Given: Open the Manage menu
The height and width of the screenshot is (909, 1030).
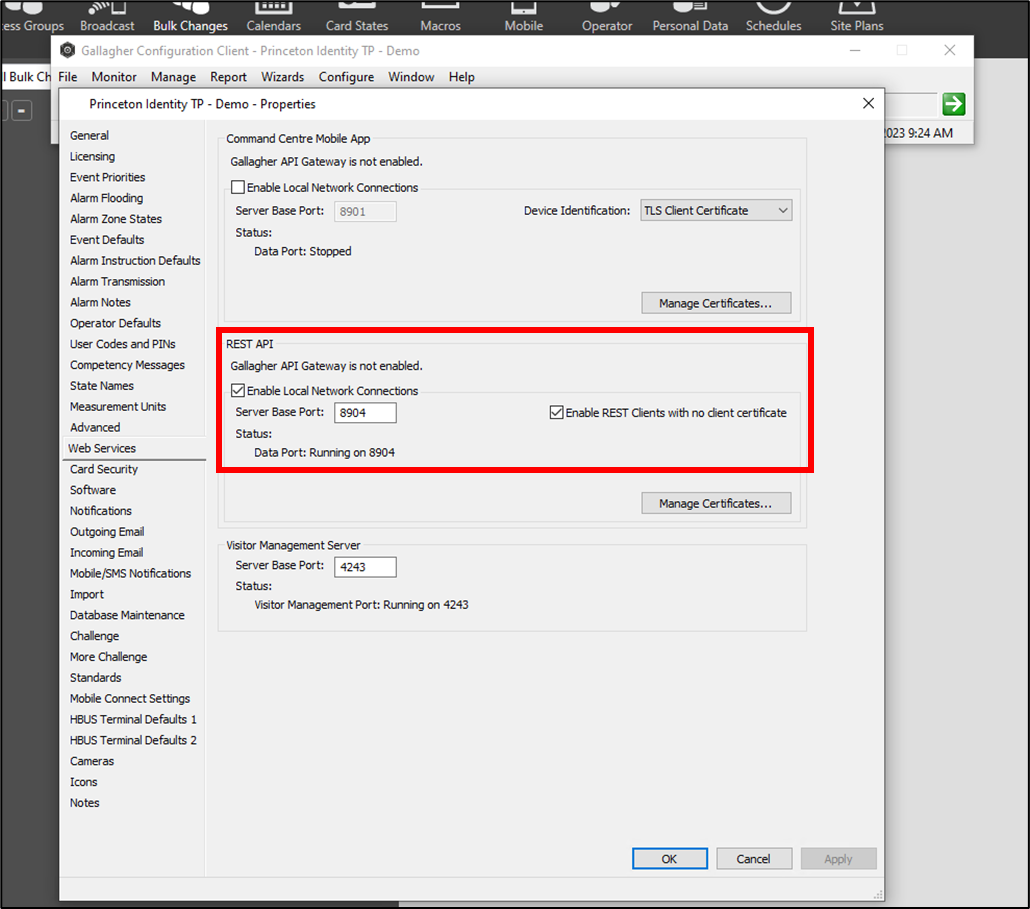Looking at the screenshot, I should pyautogui.click(x=173, y=77).
